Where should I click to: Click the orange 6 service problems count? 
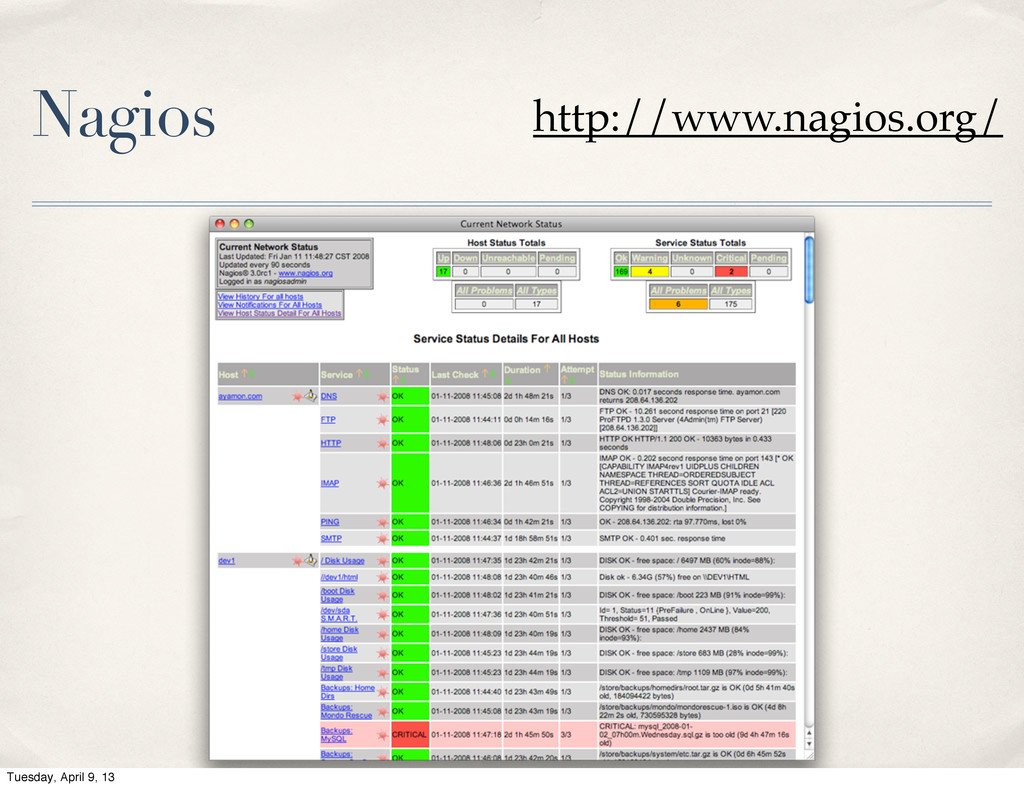(679, 304)
